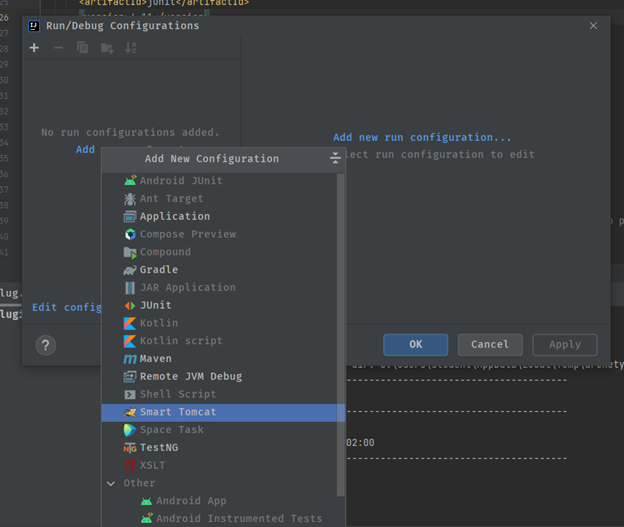Screen dimensions: 624x527
Task: Click the Space Task icon
Action: click(130, 430)
